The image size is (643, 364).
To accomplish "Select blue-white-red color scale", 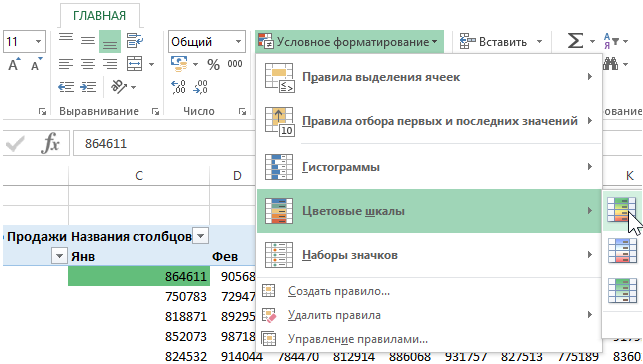I will 622,250.
